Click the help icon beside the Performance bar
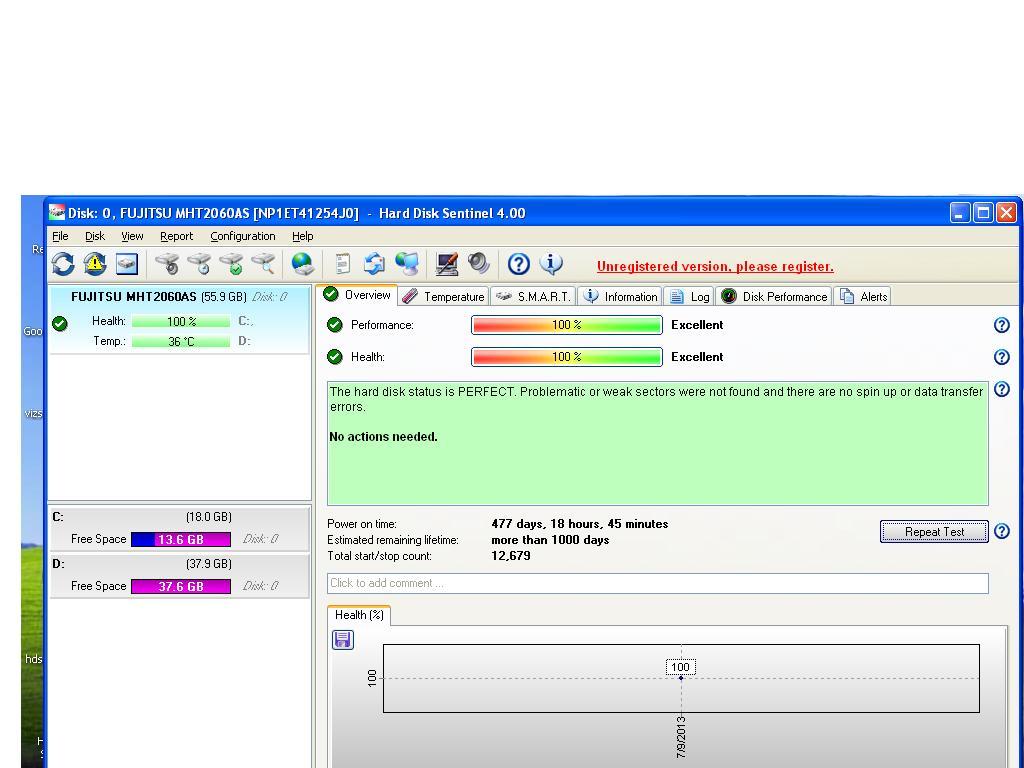 click(x=1002, y=325)
